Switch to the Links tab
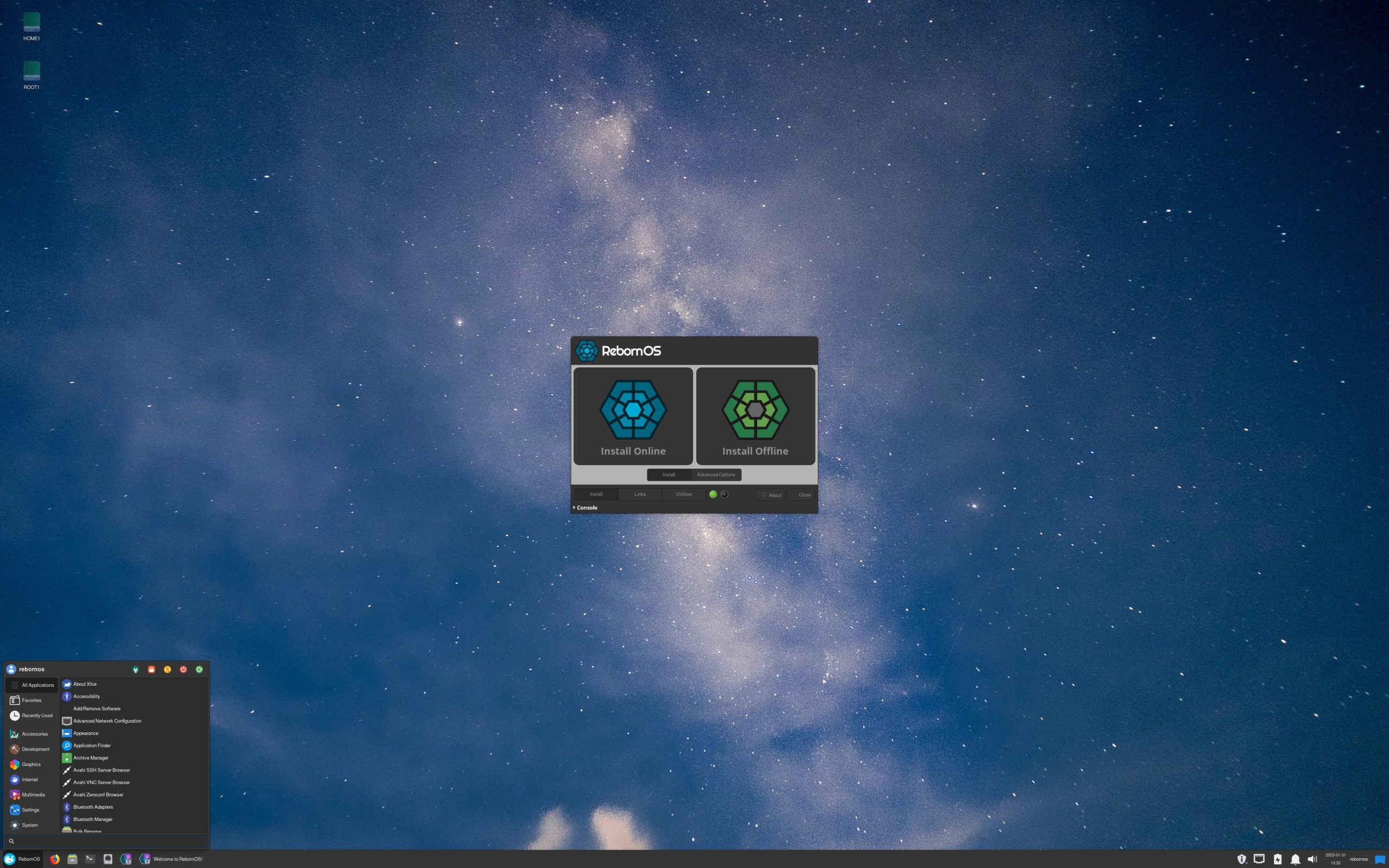 click(639, 494)
